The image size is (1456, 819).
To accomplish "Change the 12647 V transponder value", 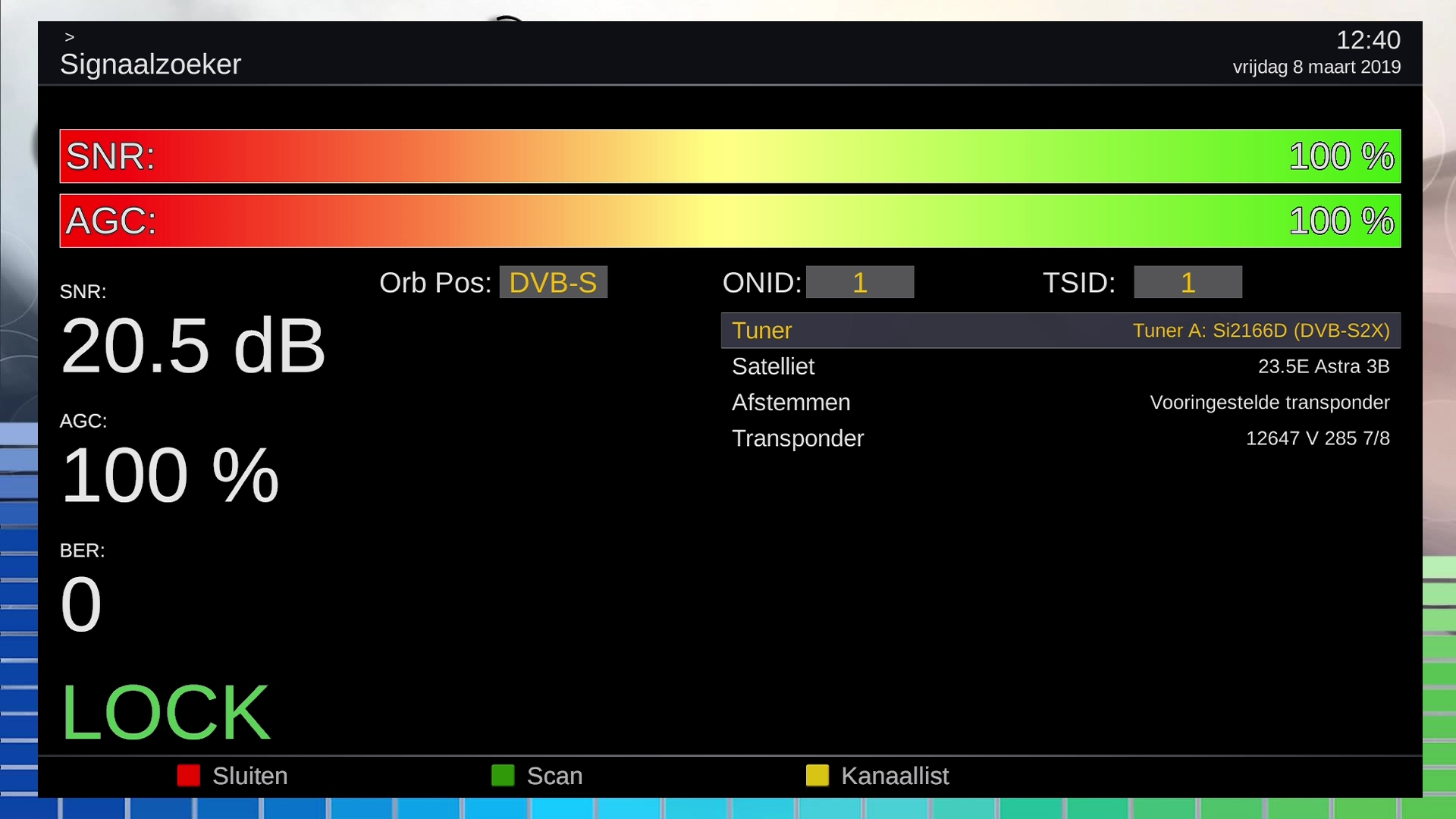I will pyautogui.click(x=1317, y=438).
